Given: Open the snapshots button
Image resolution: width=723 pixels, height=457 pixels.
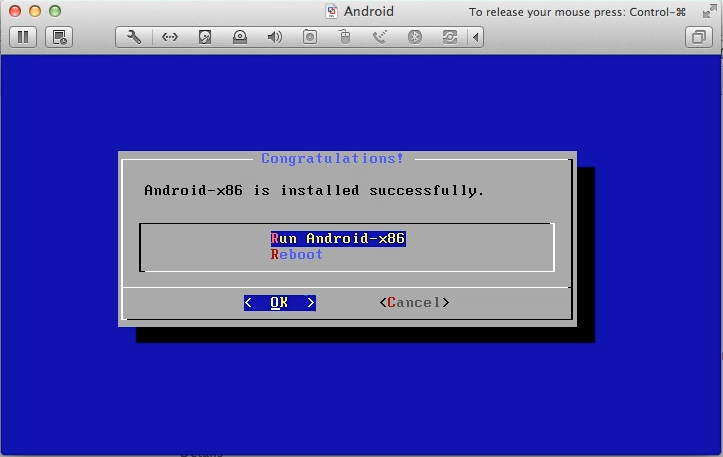Looking at the screenshot, I should (x=59, y=37).
